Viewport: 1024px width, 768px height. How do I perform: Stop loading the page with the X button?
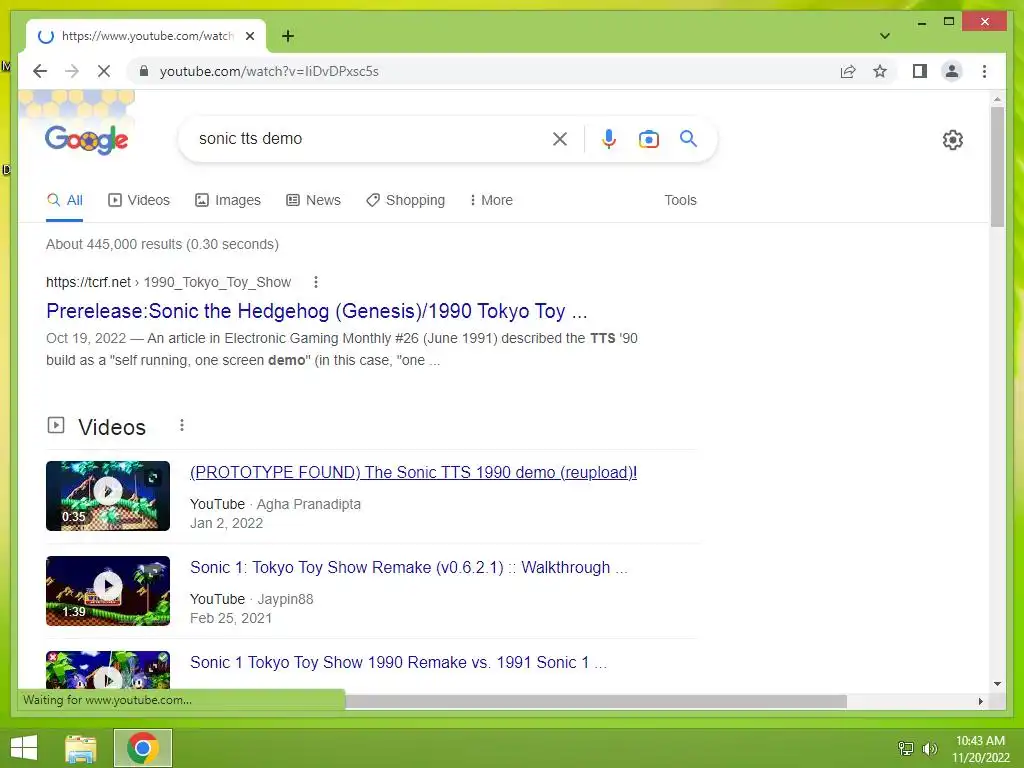click(104, 71)
